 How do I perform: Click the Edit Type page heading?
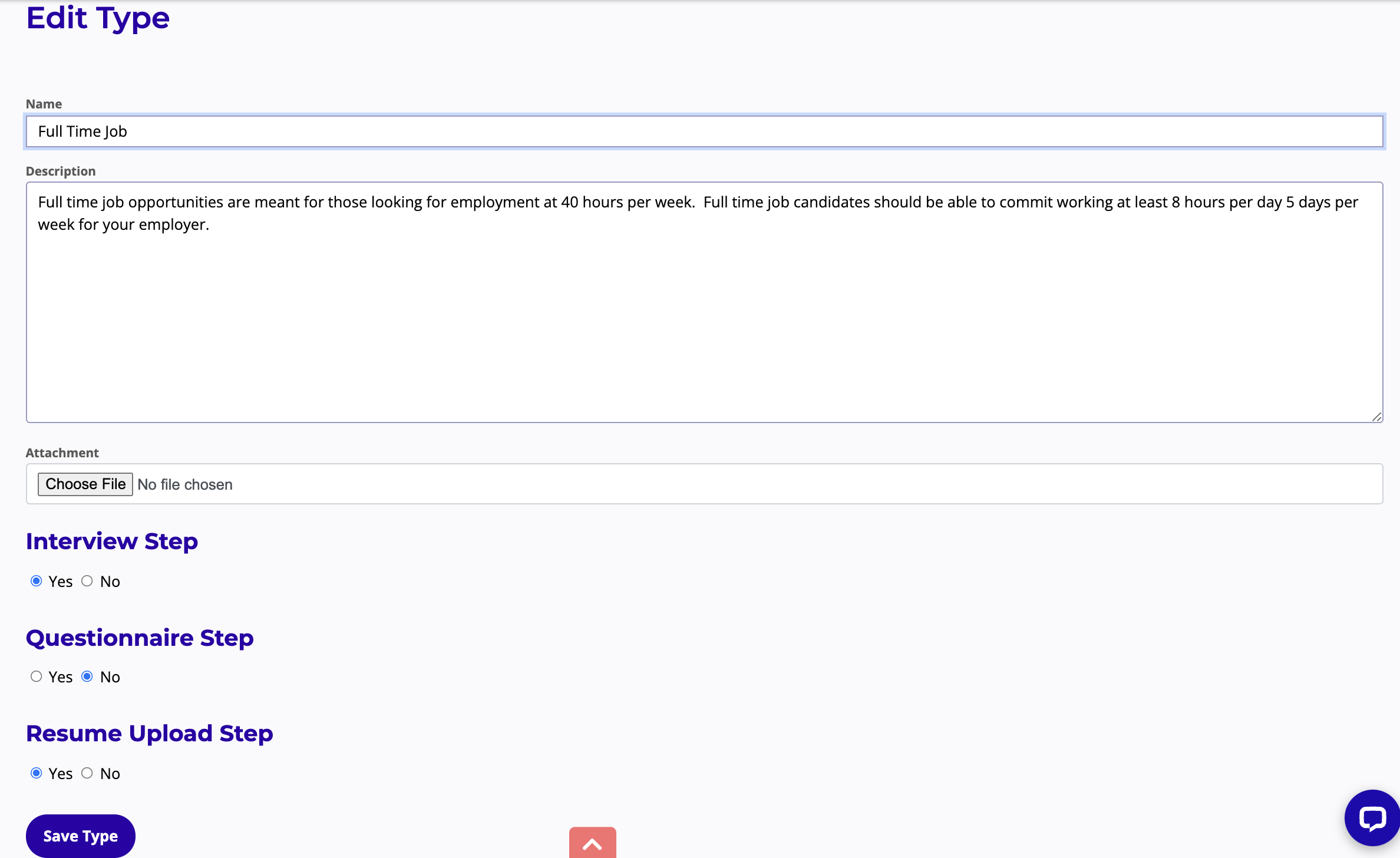[x=98, y=18]
